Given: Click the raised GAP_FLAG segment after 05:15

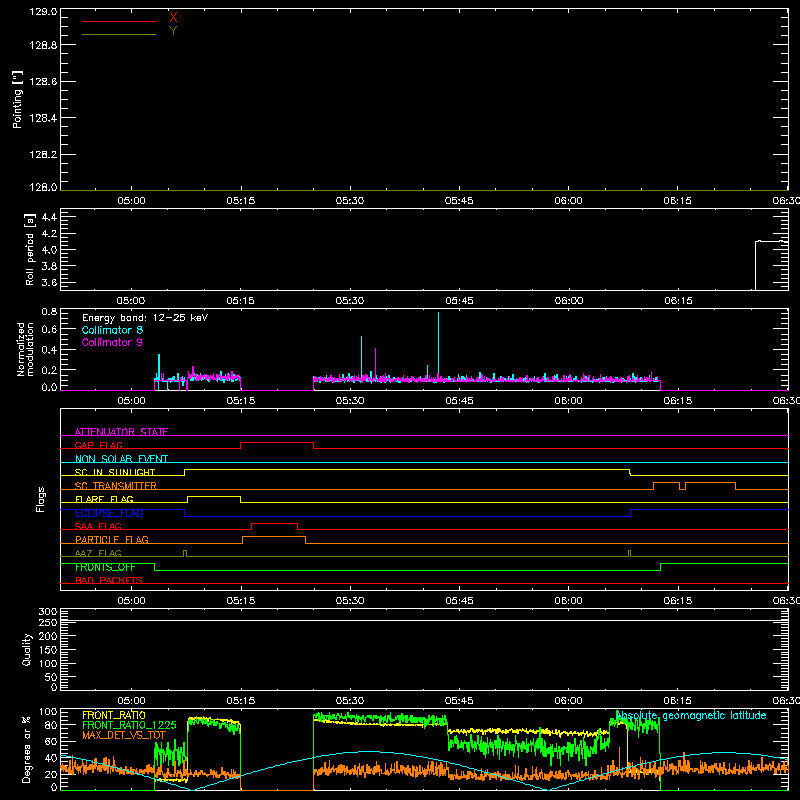Looking at the screenshot, I should [277, 442].
